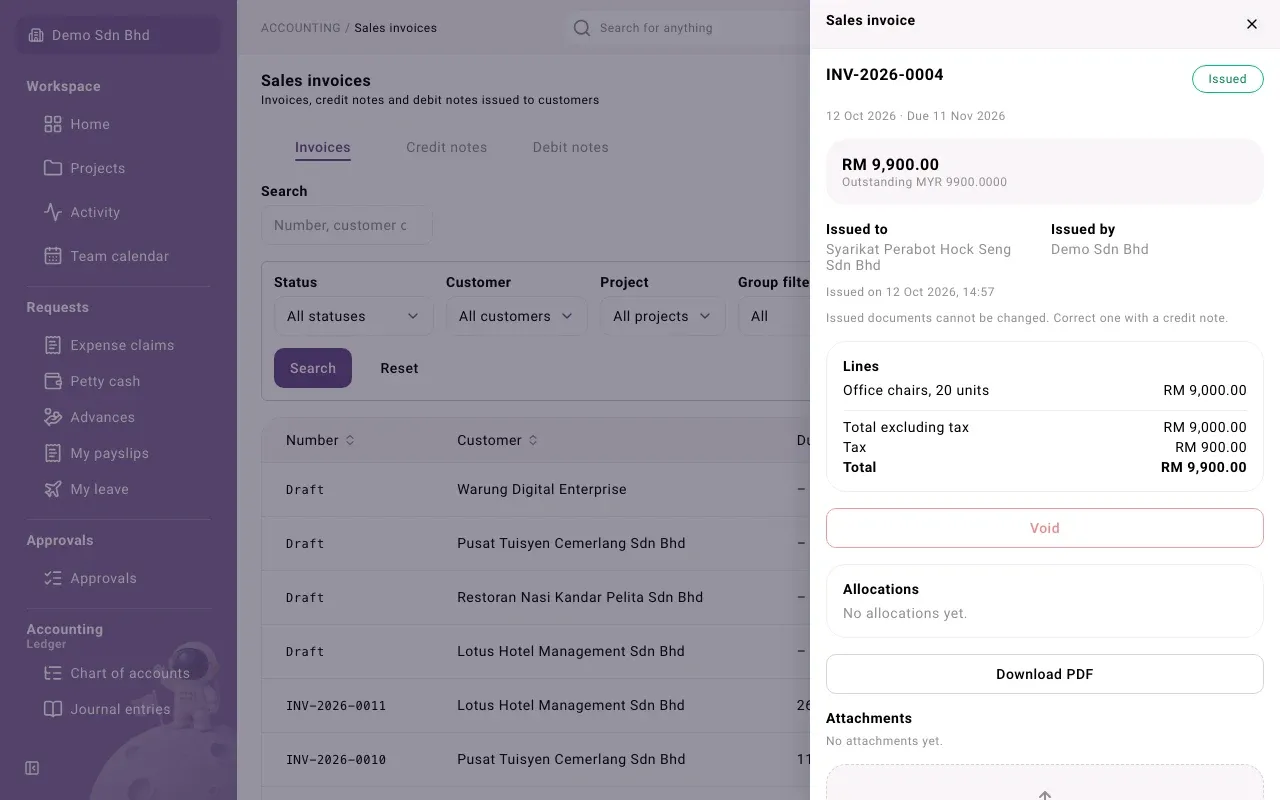Switch to the Credit notes tab
This screenshot has height=800, width=1280.
[x=447, y=147]
